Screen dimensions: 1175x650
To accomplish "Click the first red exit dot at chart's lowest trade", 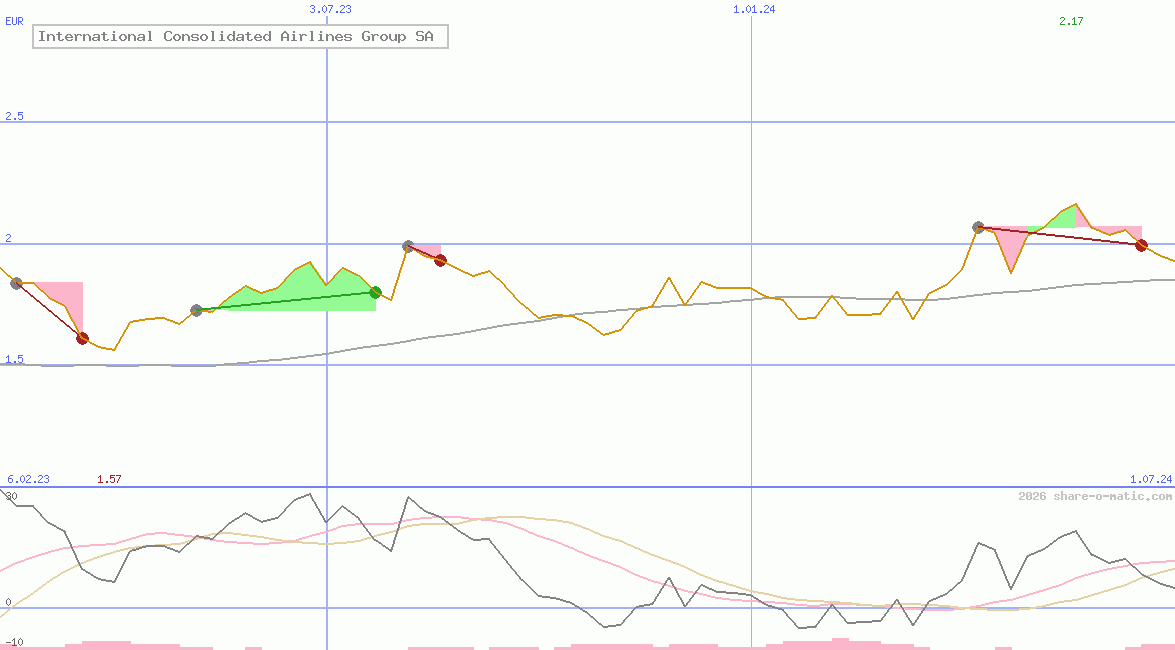I will click(82, 338).
